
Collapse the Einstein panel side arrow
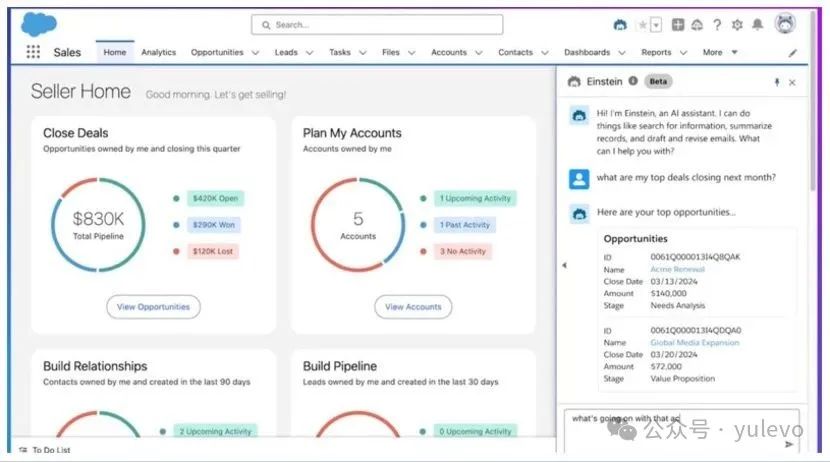564,265
